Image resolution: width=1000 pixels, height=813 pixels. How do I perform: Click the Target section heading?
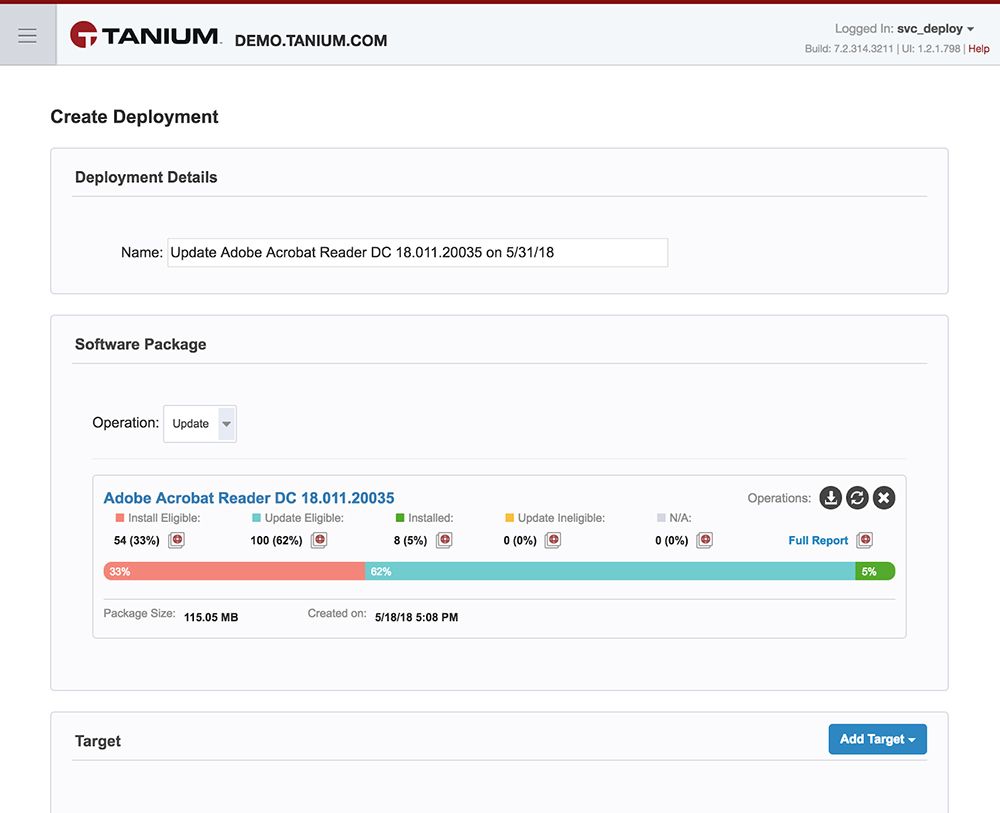click(x=98, y=741)
